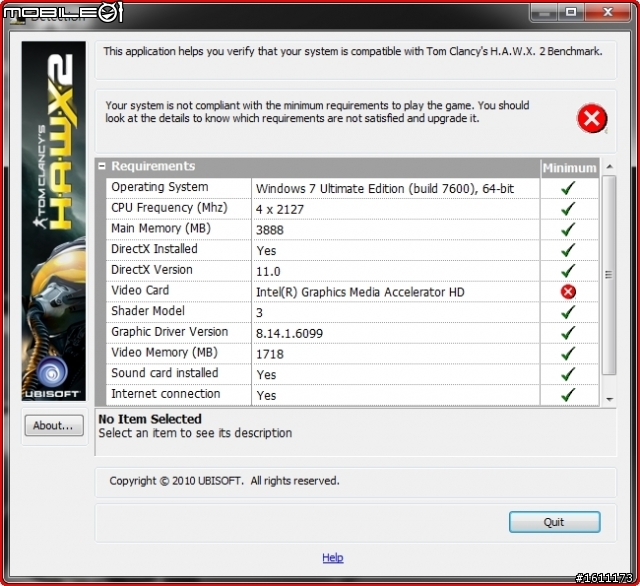Click the H.A.W.X. 2 cover art banner

(x=53, y=221)
